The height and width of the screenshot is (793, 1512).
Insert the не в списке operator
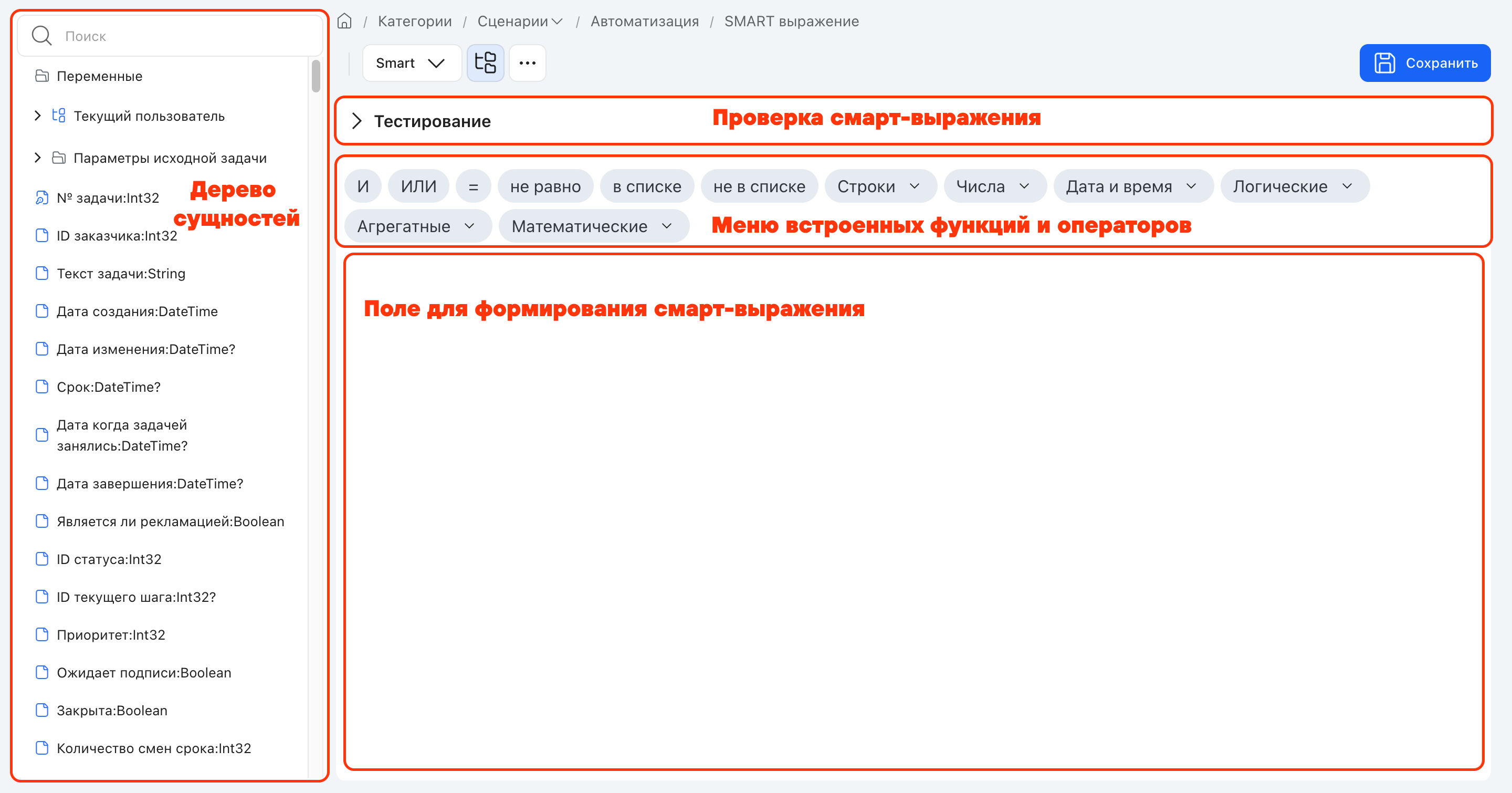click(x=759, y=186)
